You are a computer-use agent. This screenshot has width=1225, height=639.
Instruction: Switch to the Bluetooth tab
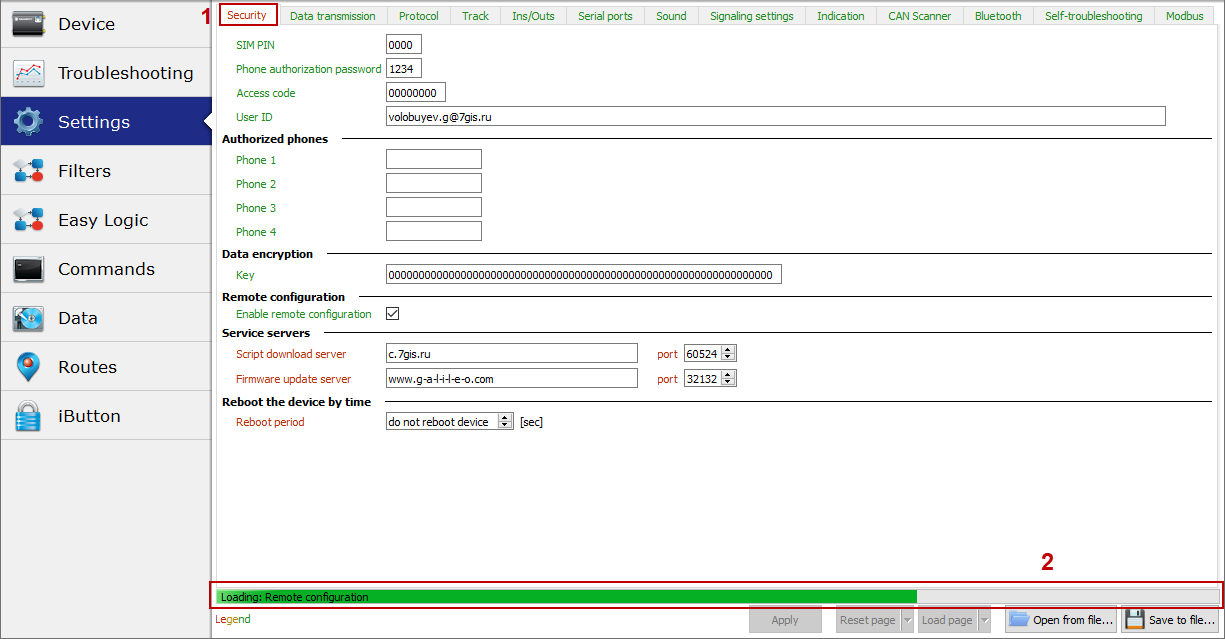(x=999, y=16)
